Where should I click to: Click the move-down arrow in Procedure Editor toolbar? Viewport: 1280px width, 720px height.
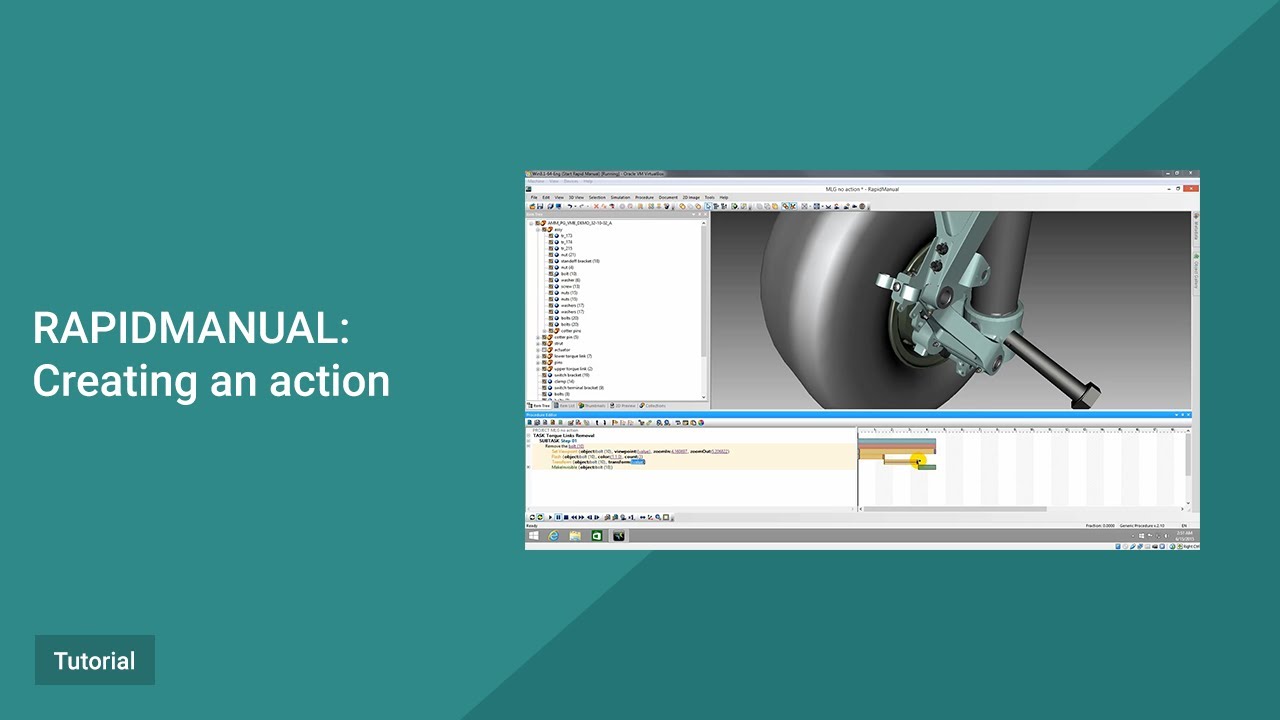605,423
